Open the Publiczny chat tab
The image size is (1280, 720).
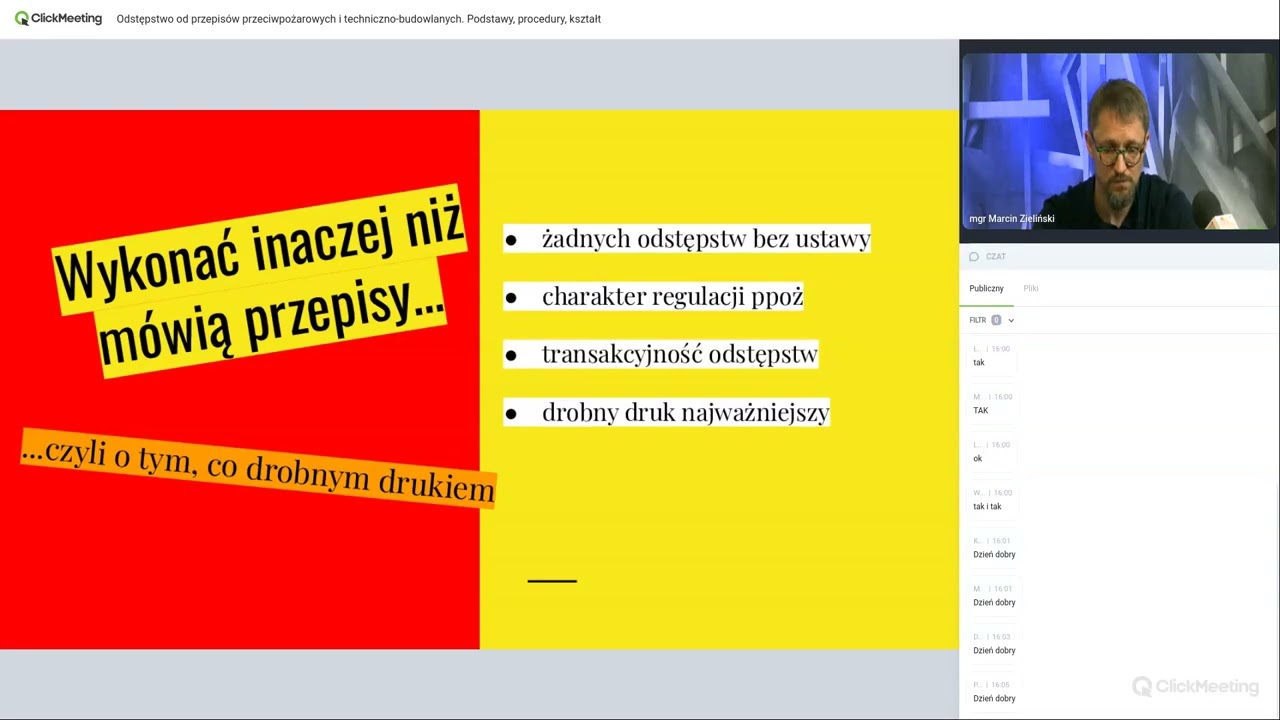(x=986, y=288)
